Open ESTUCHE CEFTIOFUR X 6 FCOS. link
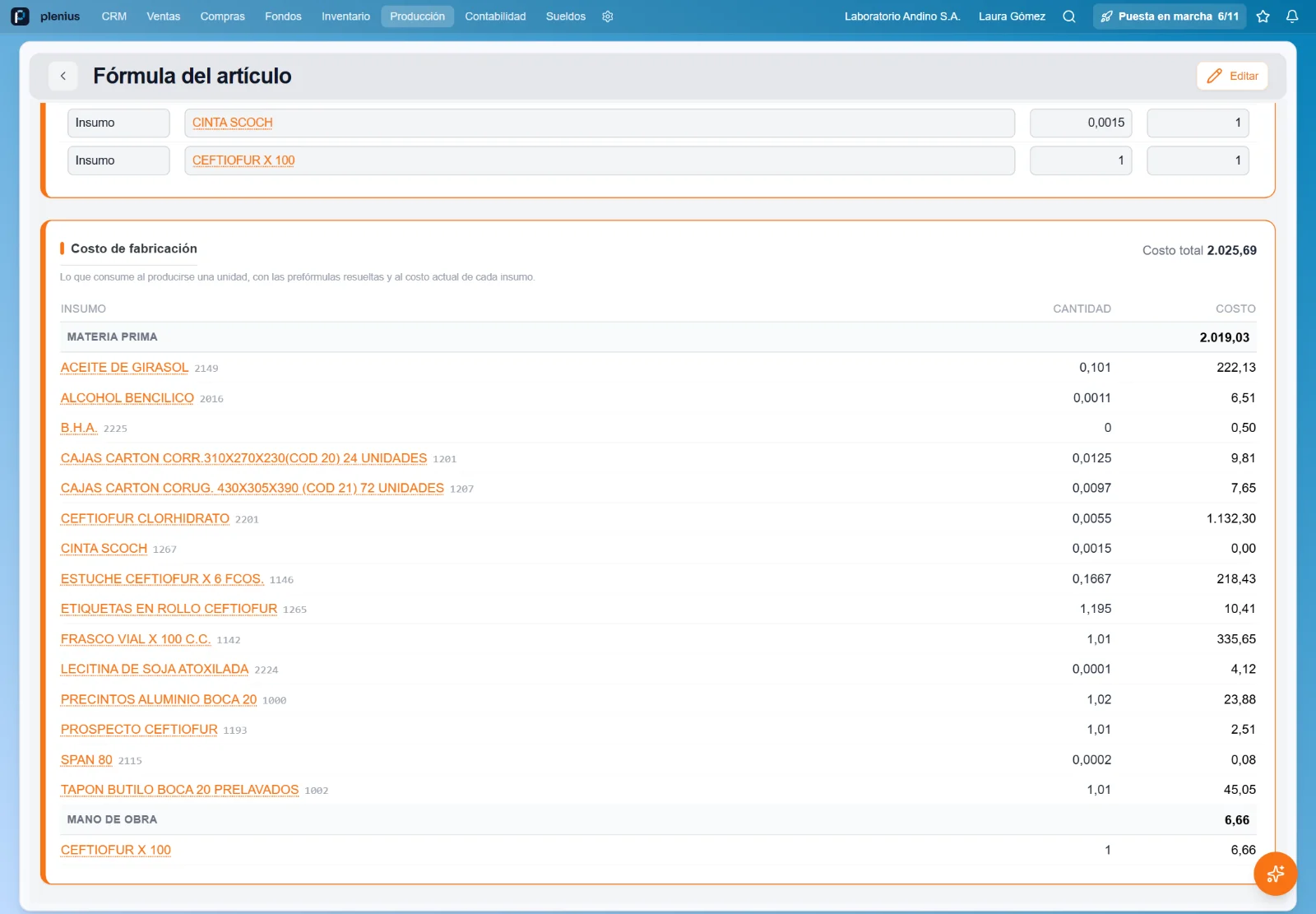Image resolution: width=1316 pixels, height=914 pixels. coord(162,579)
